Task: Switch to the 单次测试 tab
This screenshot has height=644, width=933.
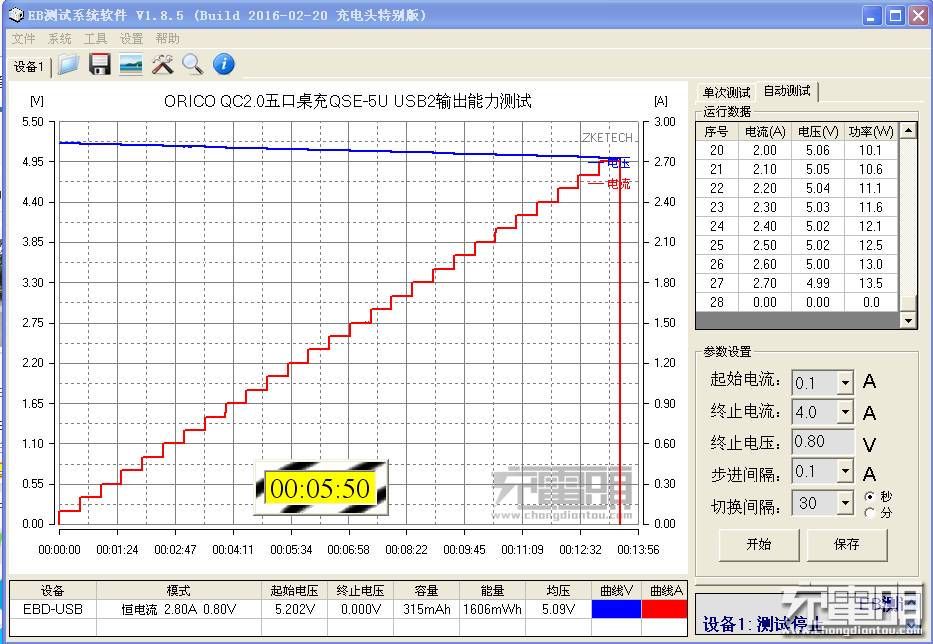Action: pyautogui.click(x=726, y=92)
